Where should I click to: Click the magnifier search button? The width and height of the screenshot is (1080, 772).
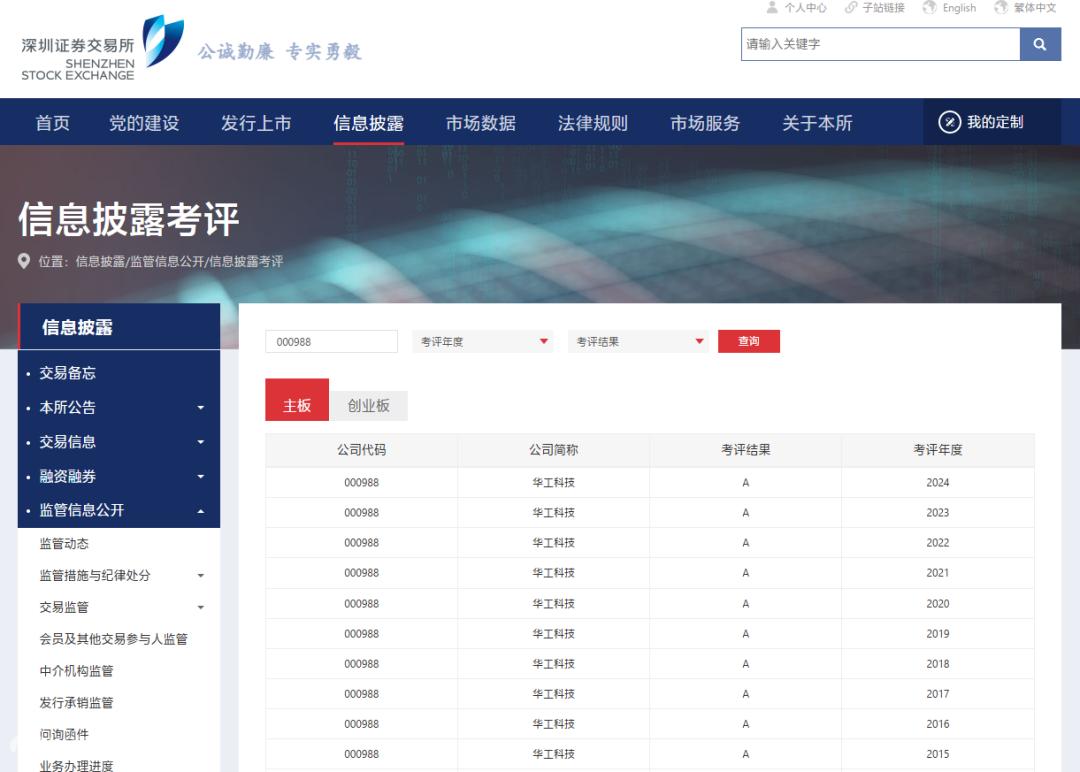click(1040, 44)
